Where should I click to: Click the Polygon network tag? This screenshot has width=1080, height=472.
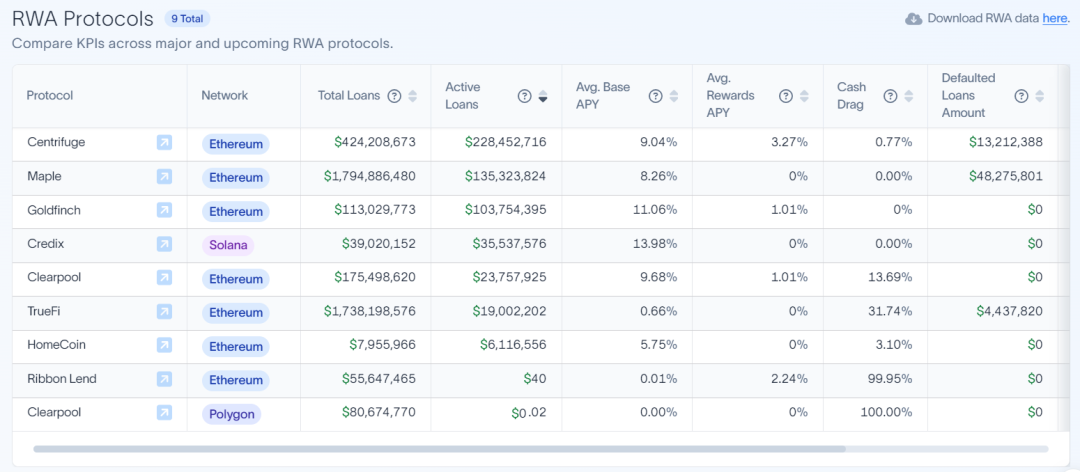click(231, 414)
